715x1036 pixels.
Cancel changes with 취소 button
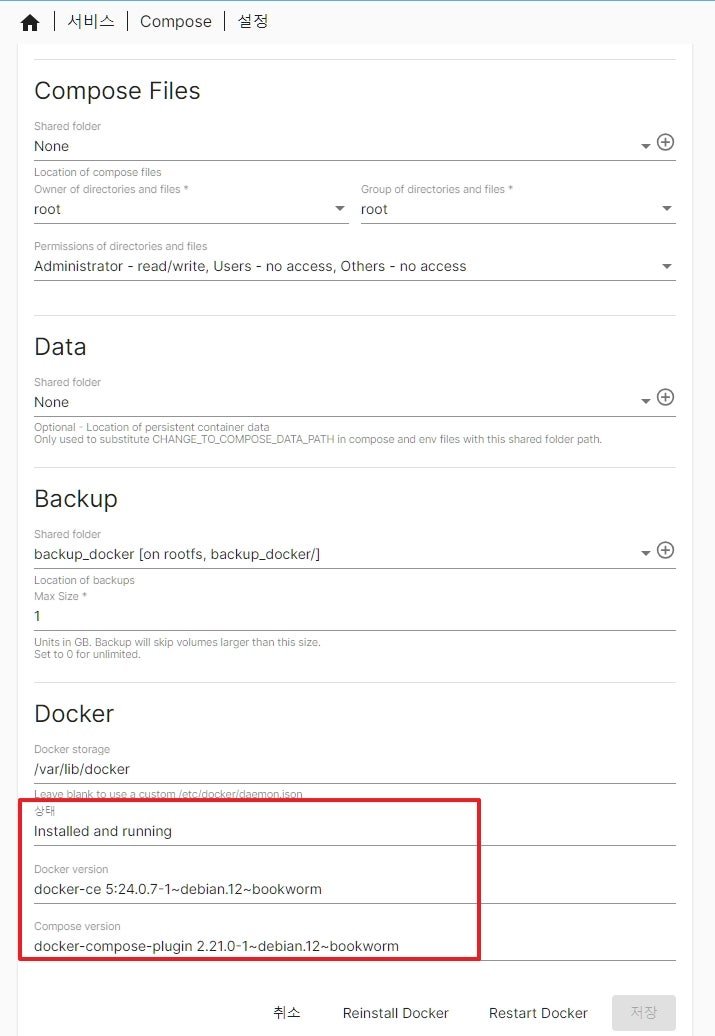tap(287, 1013)
